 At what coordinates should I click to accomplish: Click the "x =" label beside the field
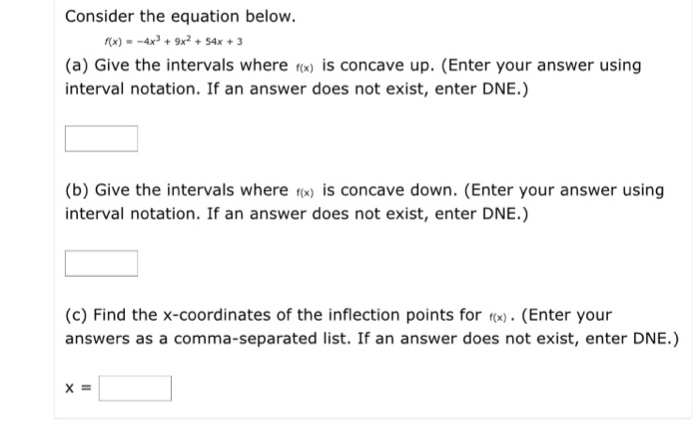(78, 388)
